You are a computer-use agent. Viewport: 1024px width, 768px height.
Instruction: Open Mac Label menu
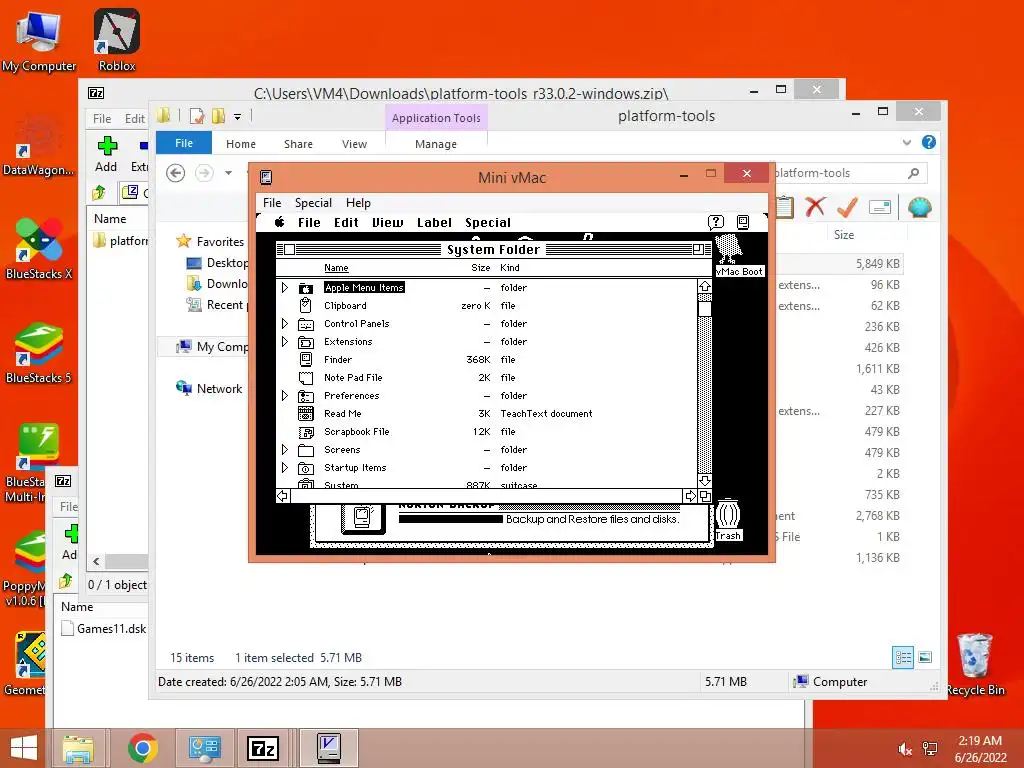click(434, 223)
